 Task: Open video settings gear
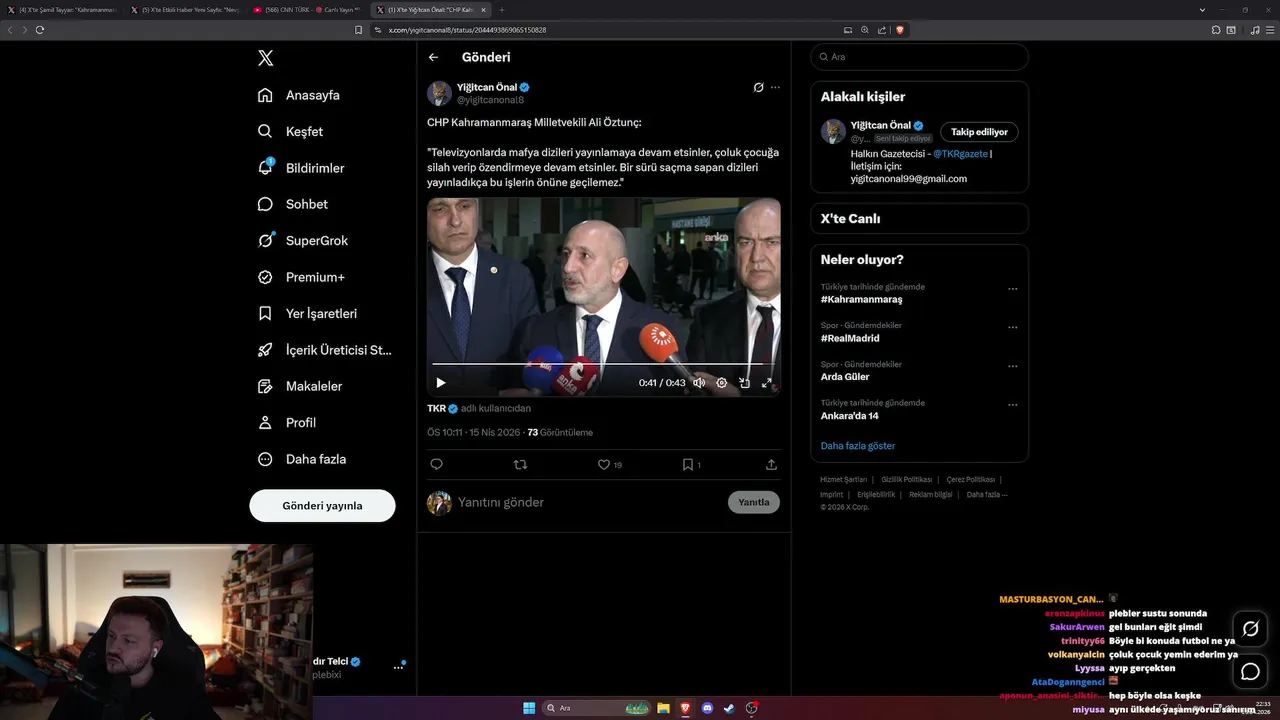(722, 382)
